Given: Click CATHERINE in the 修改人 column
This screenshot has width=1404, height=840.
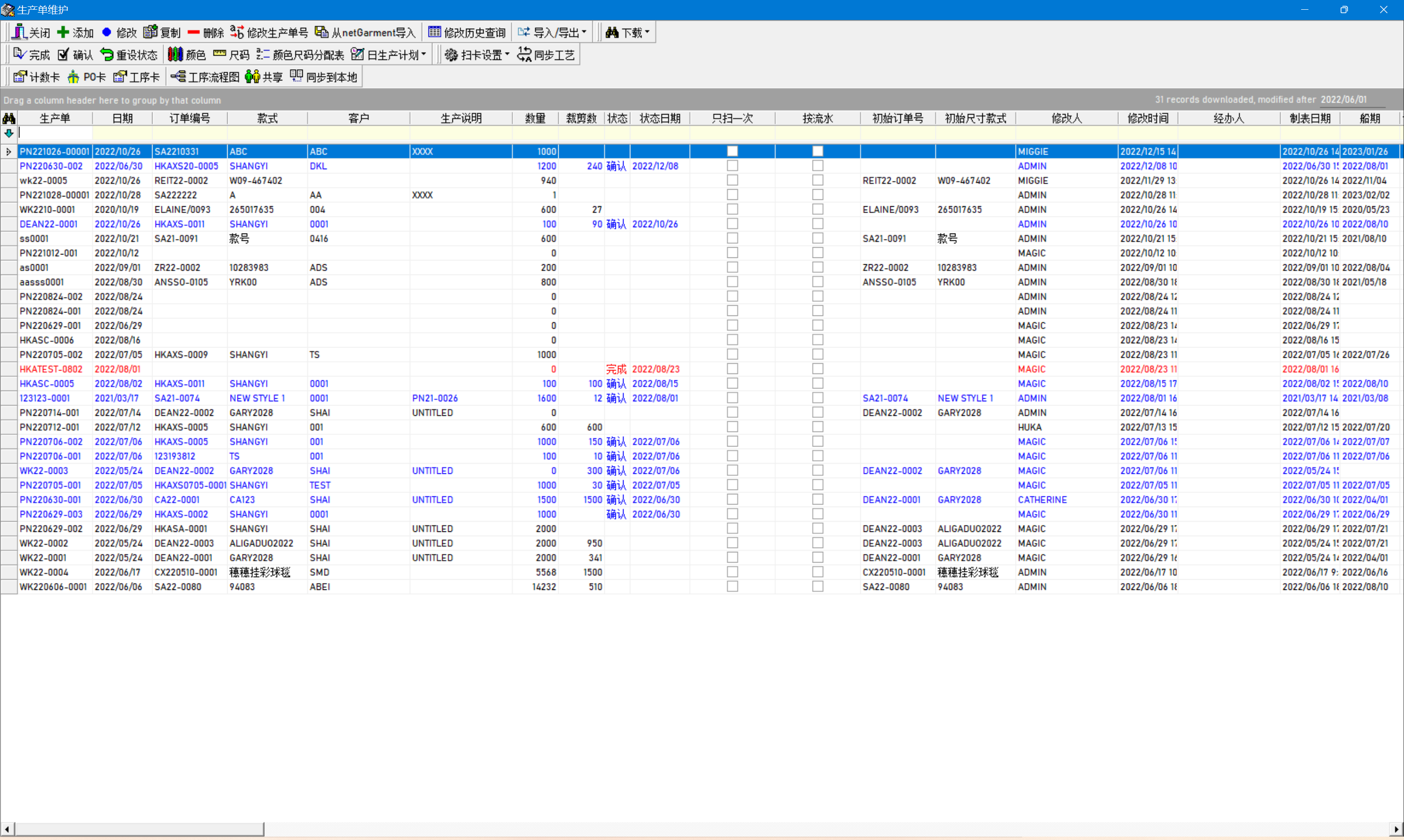Looking at the screenshot, I should (1042, 500).
